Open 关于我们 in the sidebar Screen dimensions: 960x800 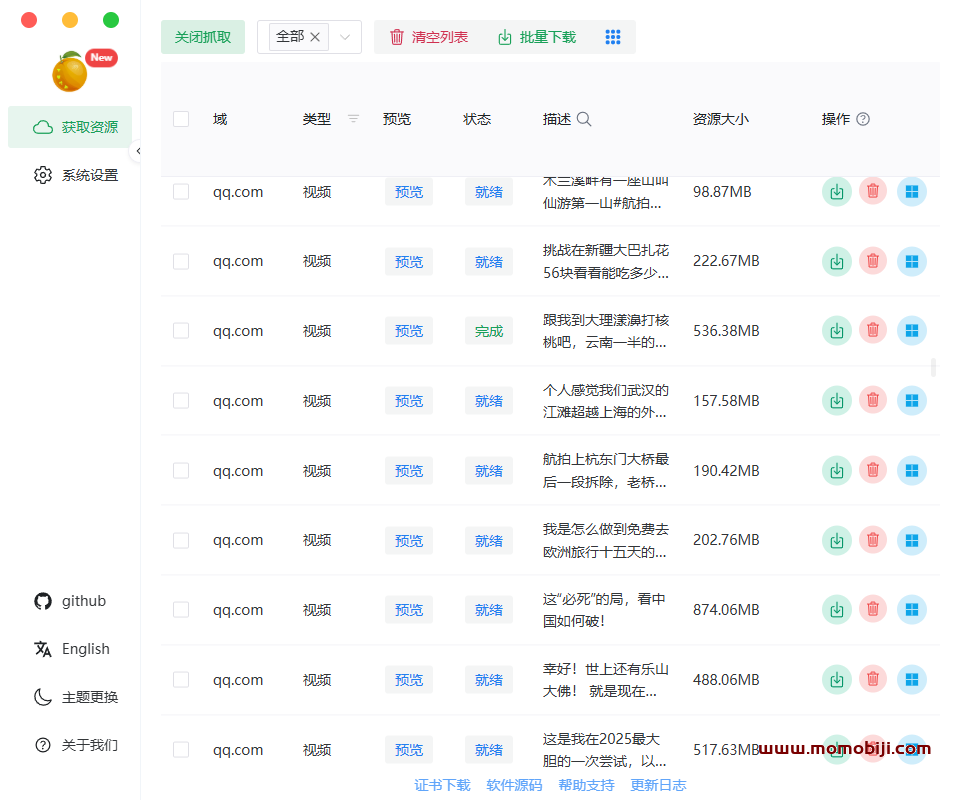coord(42,745)
